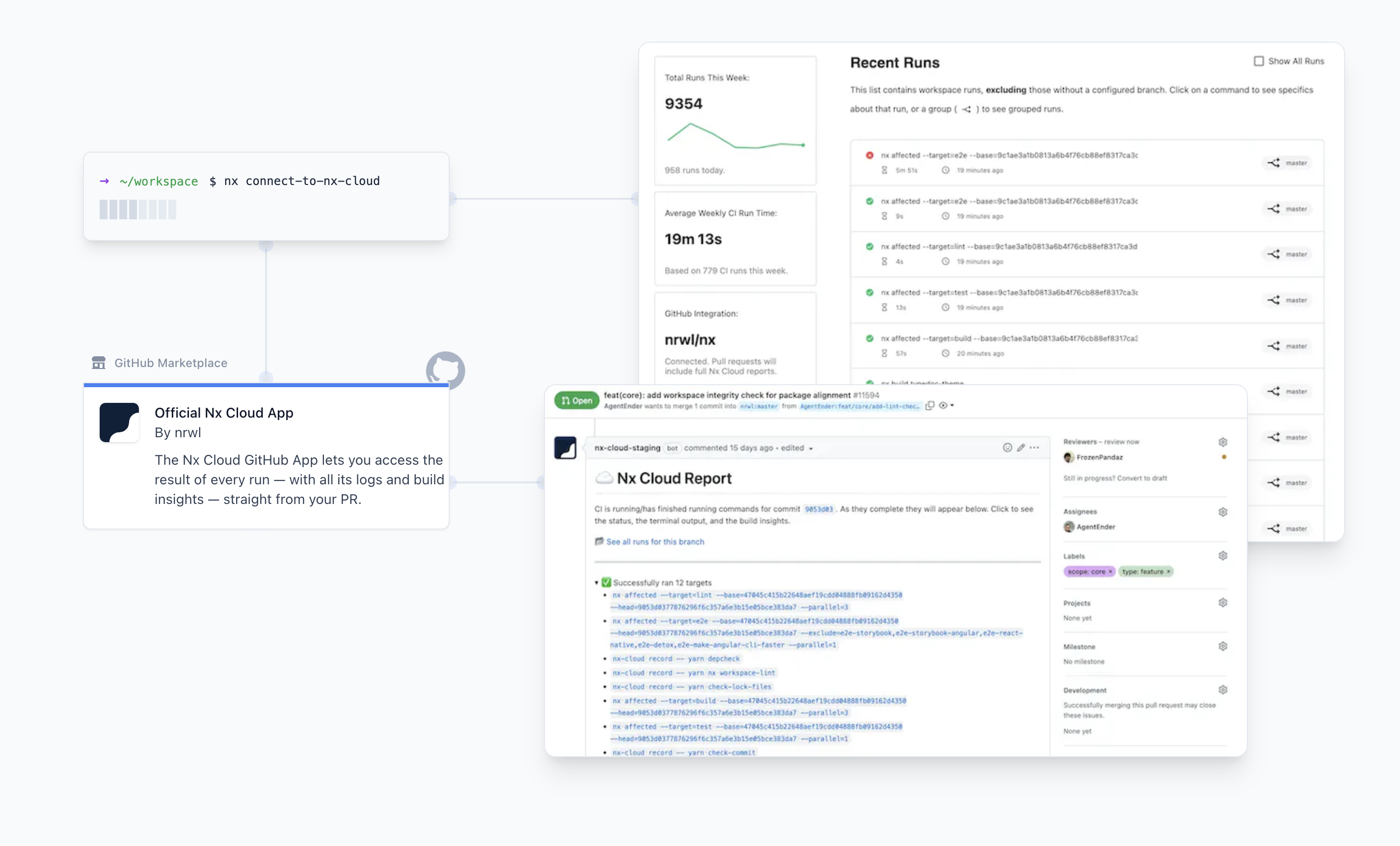Click the Assignees gear icon

click(x=1223, y=512)
